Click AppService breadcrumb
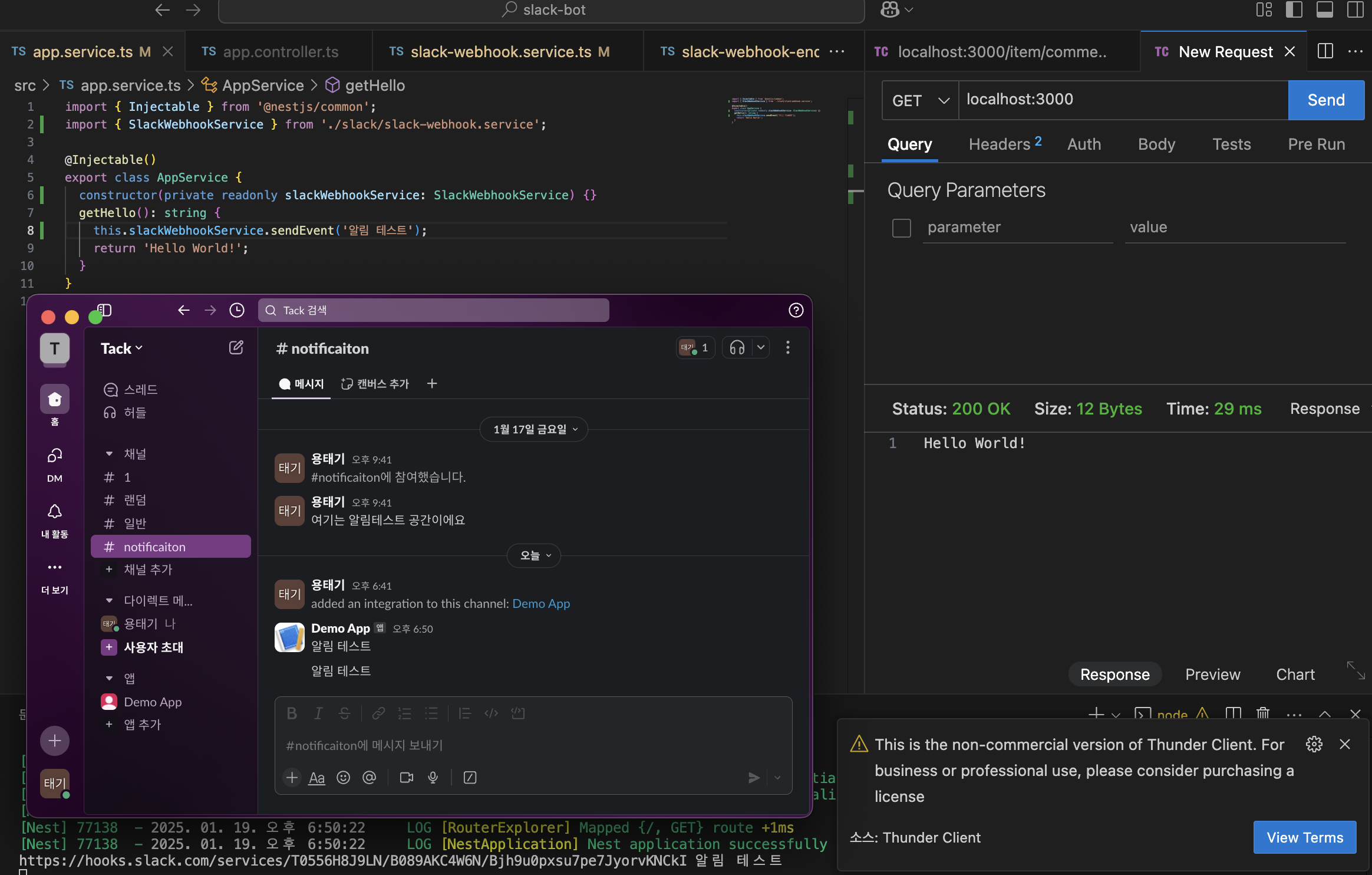Screen dimensions: 1372x875 tap(263, 85)
